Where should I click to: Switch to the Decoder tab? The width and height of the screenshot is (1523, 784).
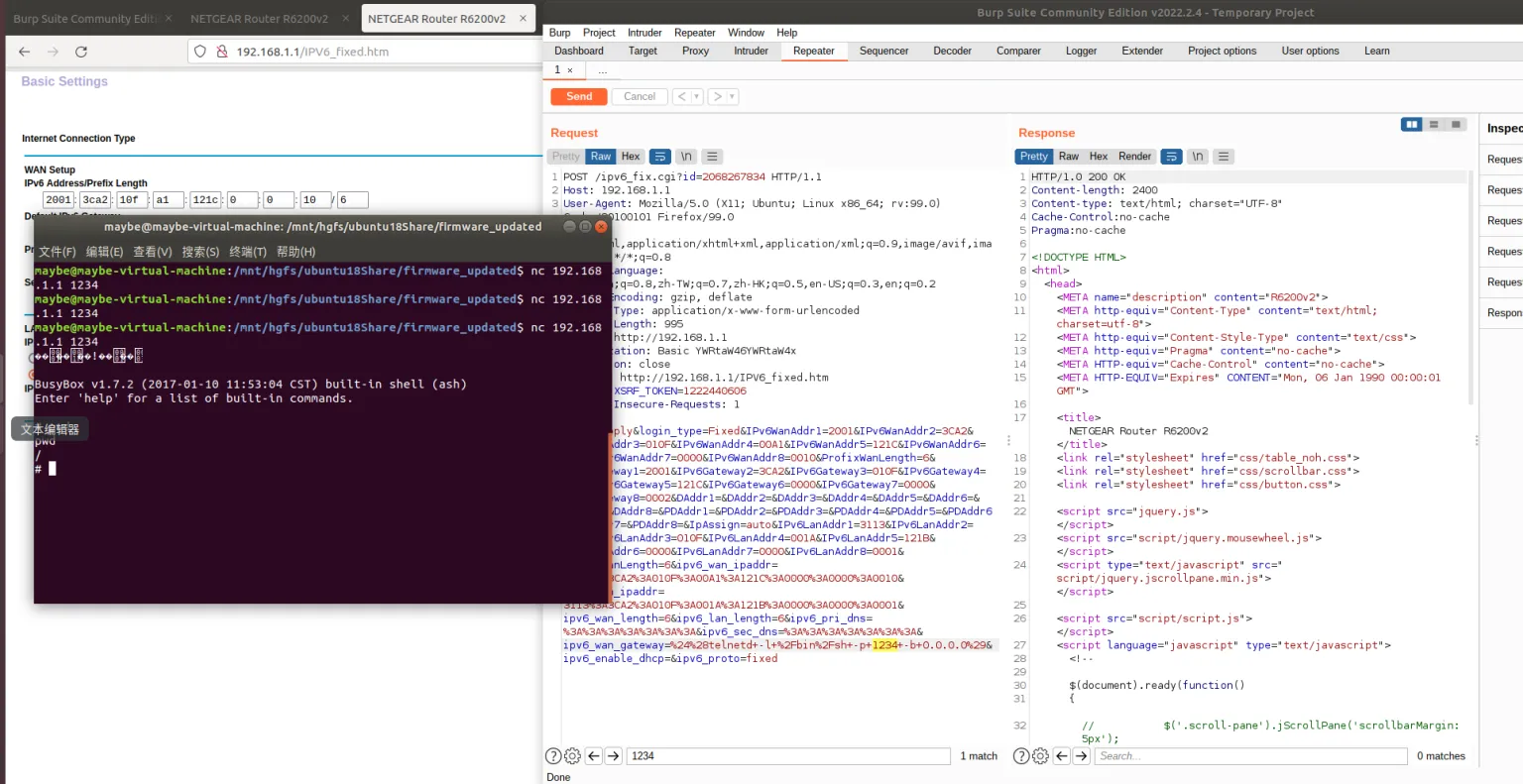click(952, 51)
